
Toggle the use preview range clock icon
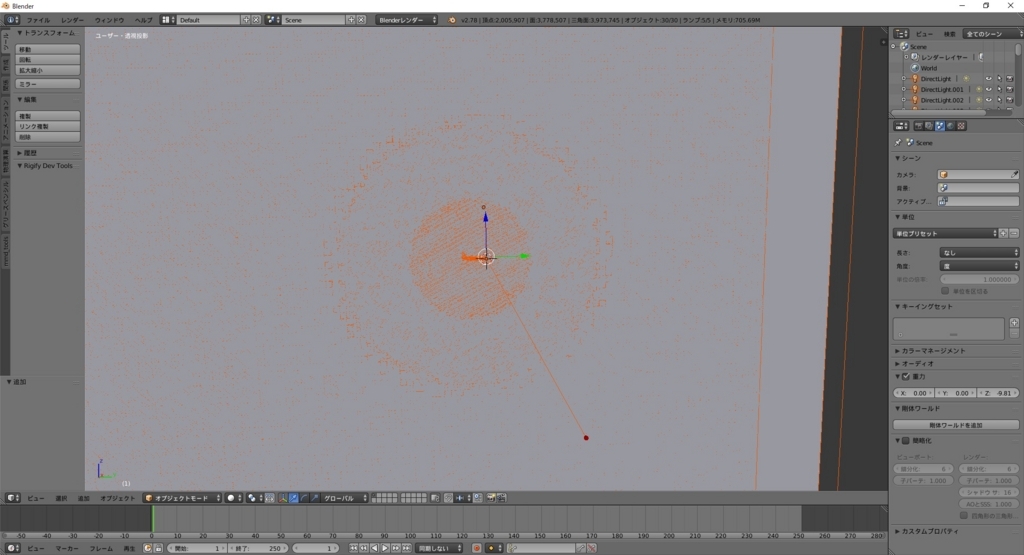[148, 548]
